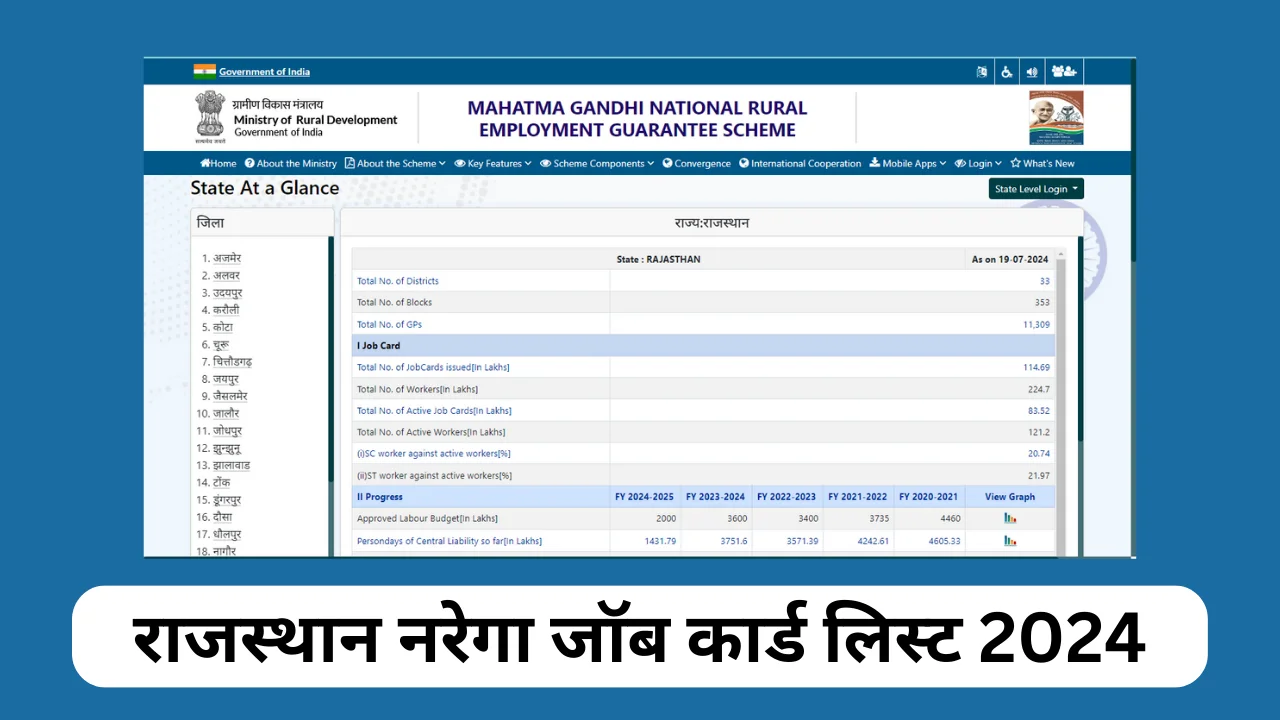Open Total No. of Active Job Cards link
The image size is (1280, 720).
click(x=434, y=411)
